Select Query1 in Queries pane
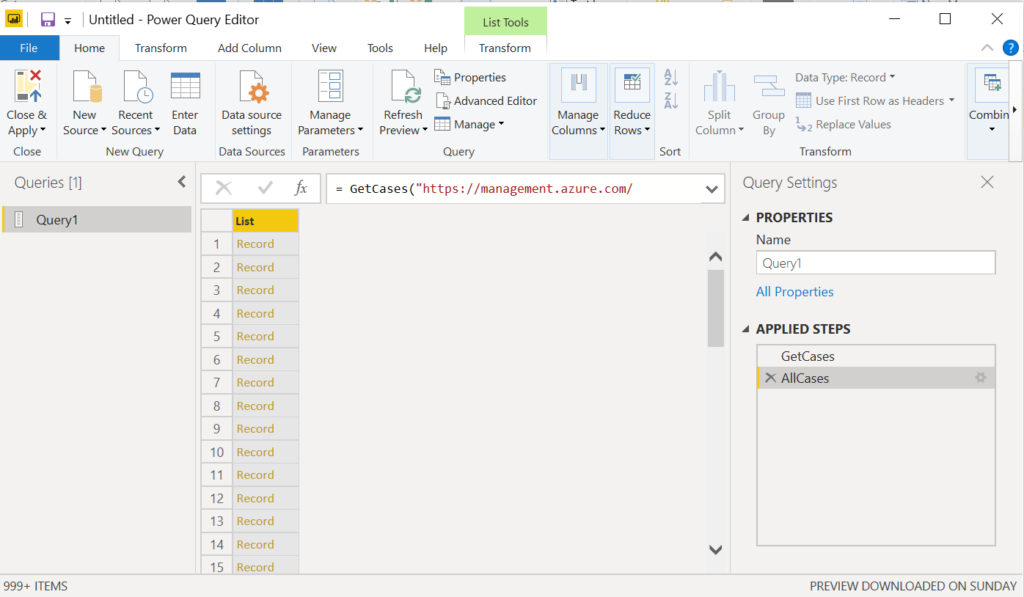The width and height of the screenshot is (1024, 597). click(97, 220)
